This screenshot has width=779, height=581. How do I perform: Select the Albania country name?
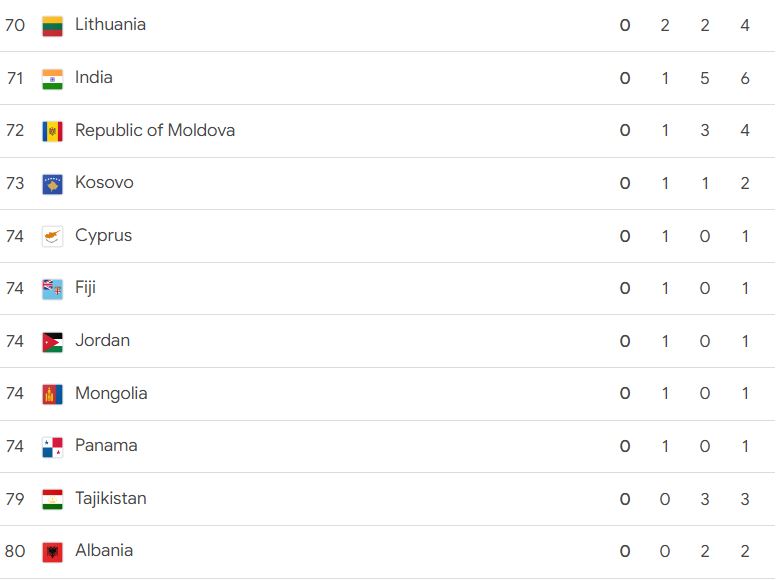[x=104, y=551]
